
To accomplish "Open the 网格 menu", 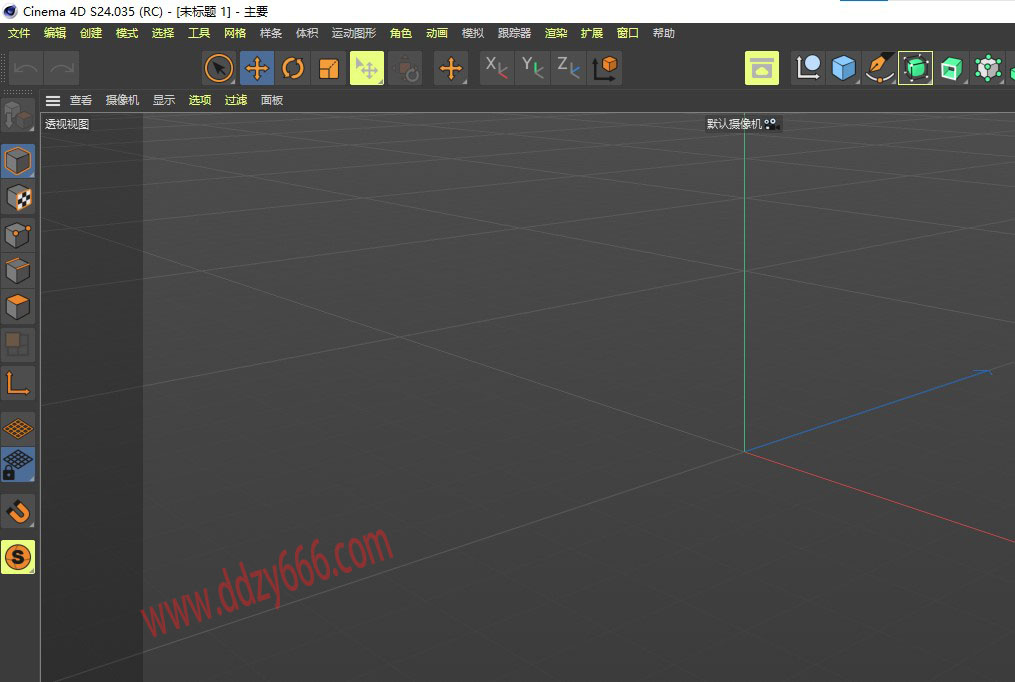I will 235,33.
